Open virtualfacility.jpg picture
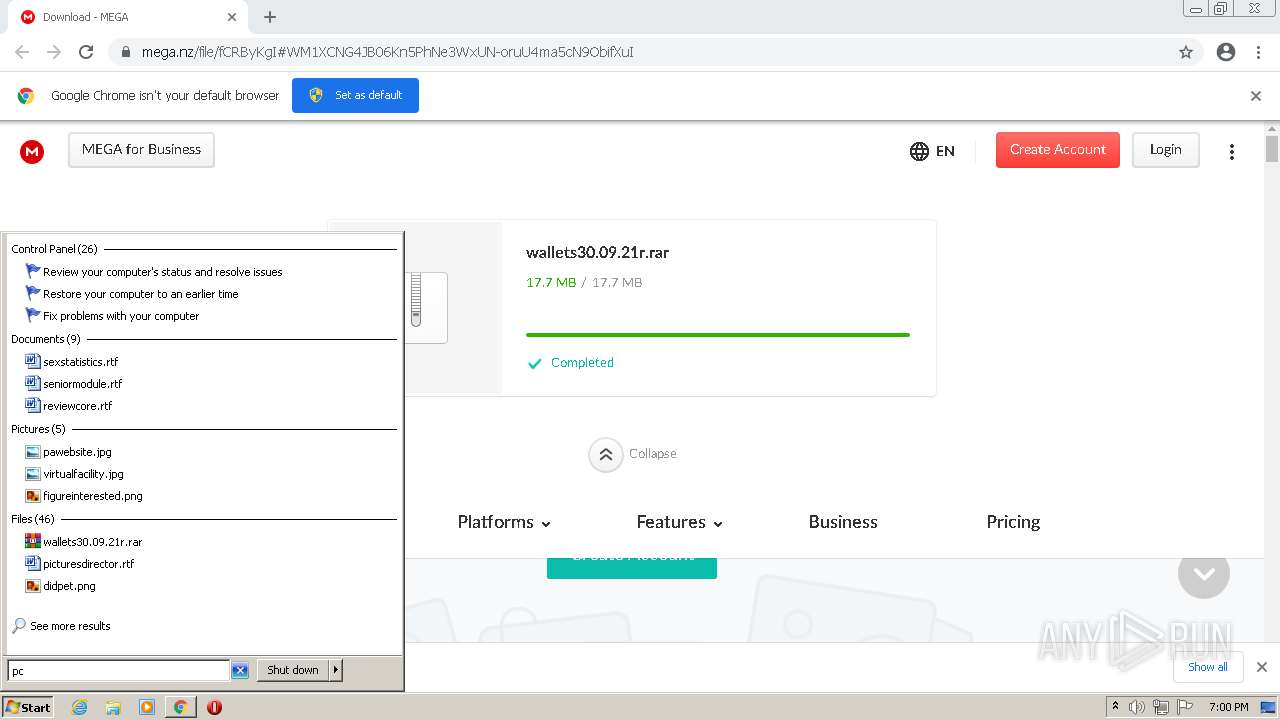This screenshot has width=1280, height=720. click(x=75, y=474)
